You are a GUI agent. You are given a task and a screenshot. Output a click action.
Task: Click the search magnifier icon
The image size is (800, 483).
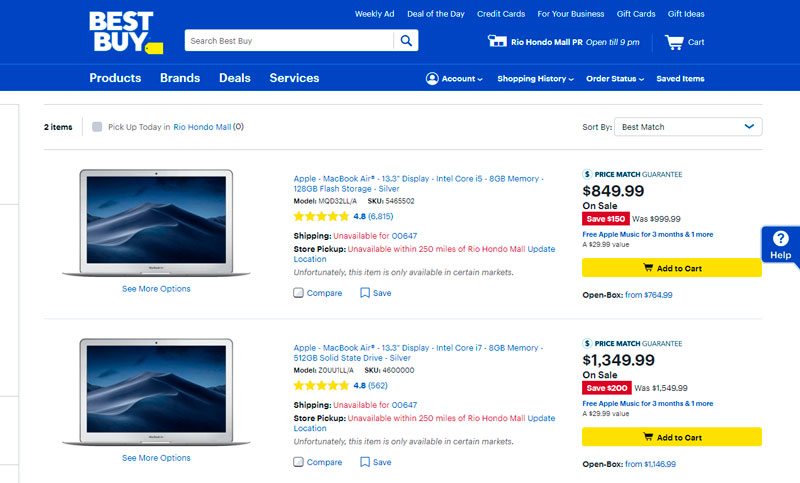coord(406,41)
